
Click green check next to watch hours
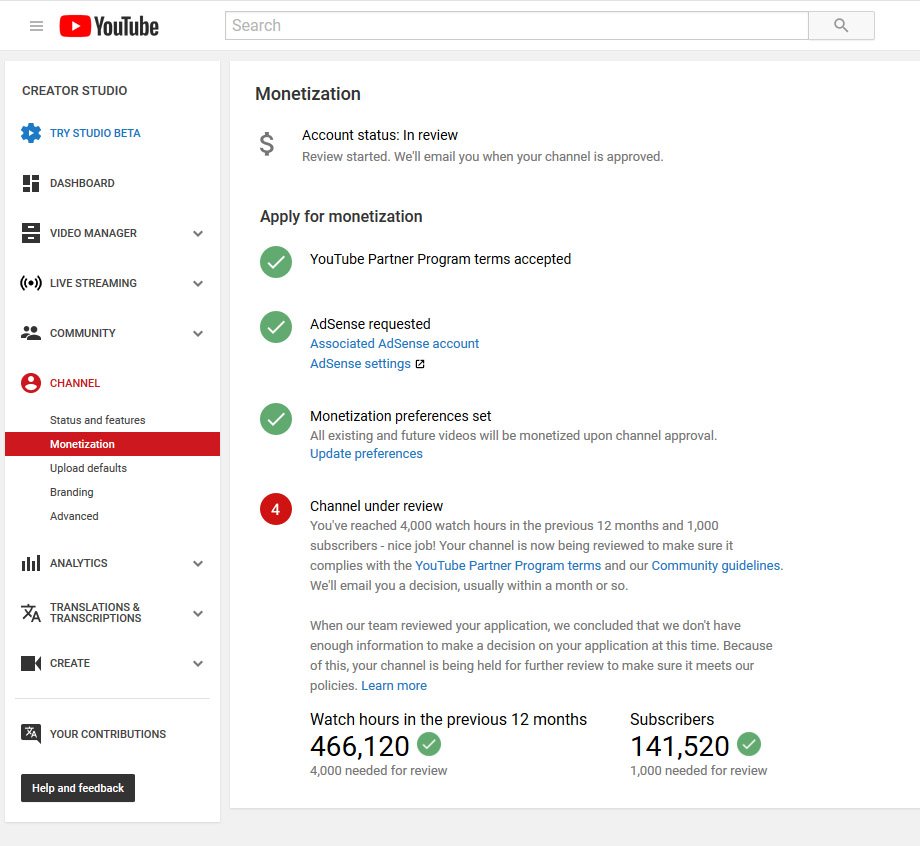429,744
